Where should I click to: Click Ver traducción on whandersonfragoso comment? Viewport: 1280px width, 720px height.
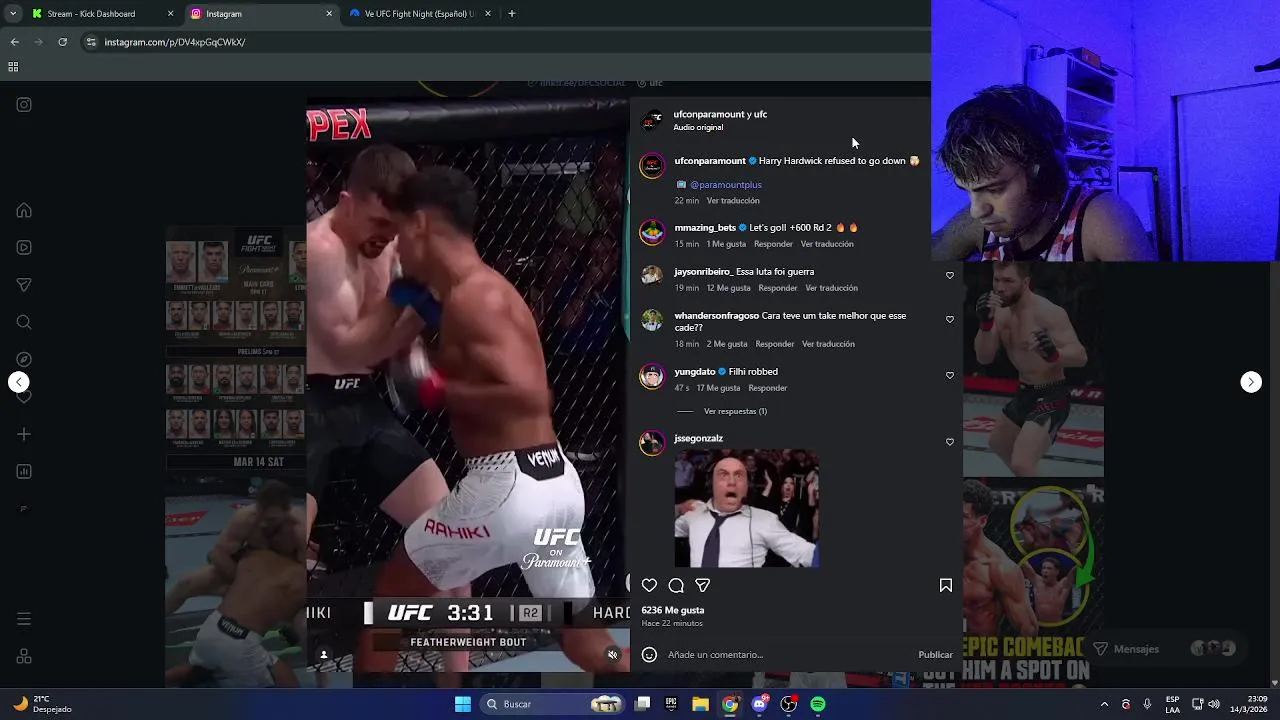point(828,344)
